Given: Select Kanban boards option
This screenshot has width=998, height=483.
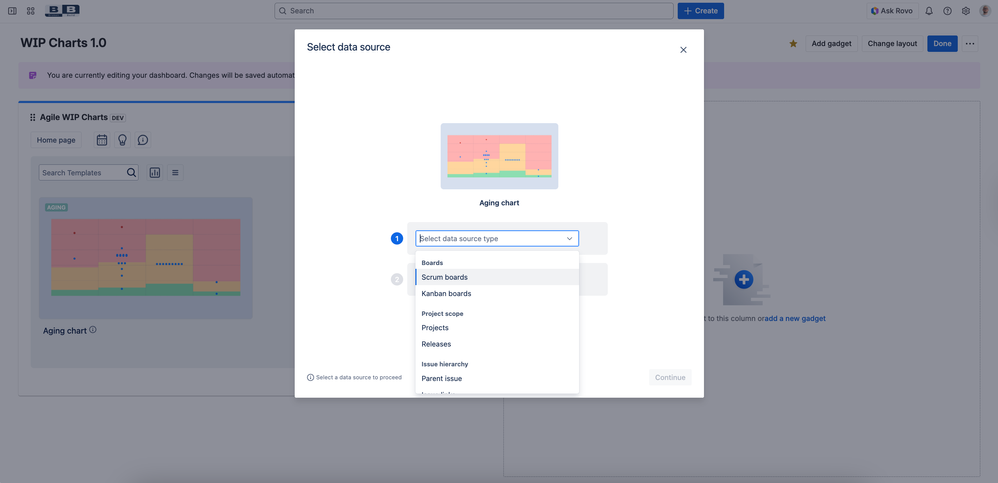Looking at the screenshot, I should 497,293.
